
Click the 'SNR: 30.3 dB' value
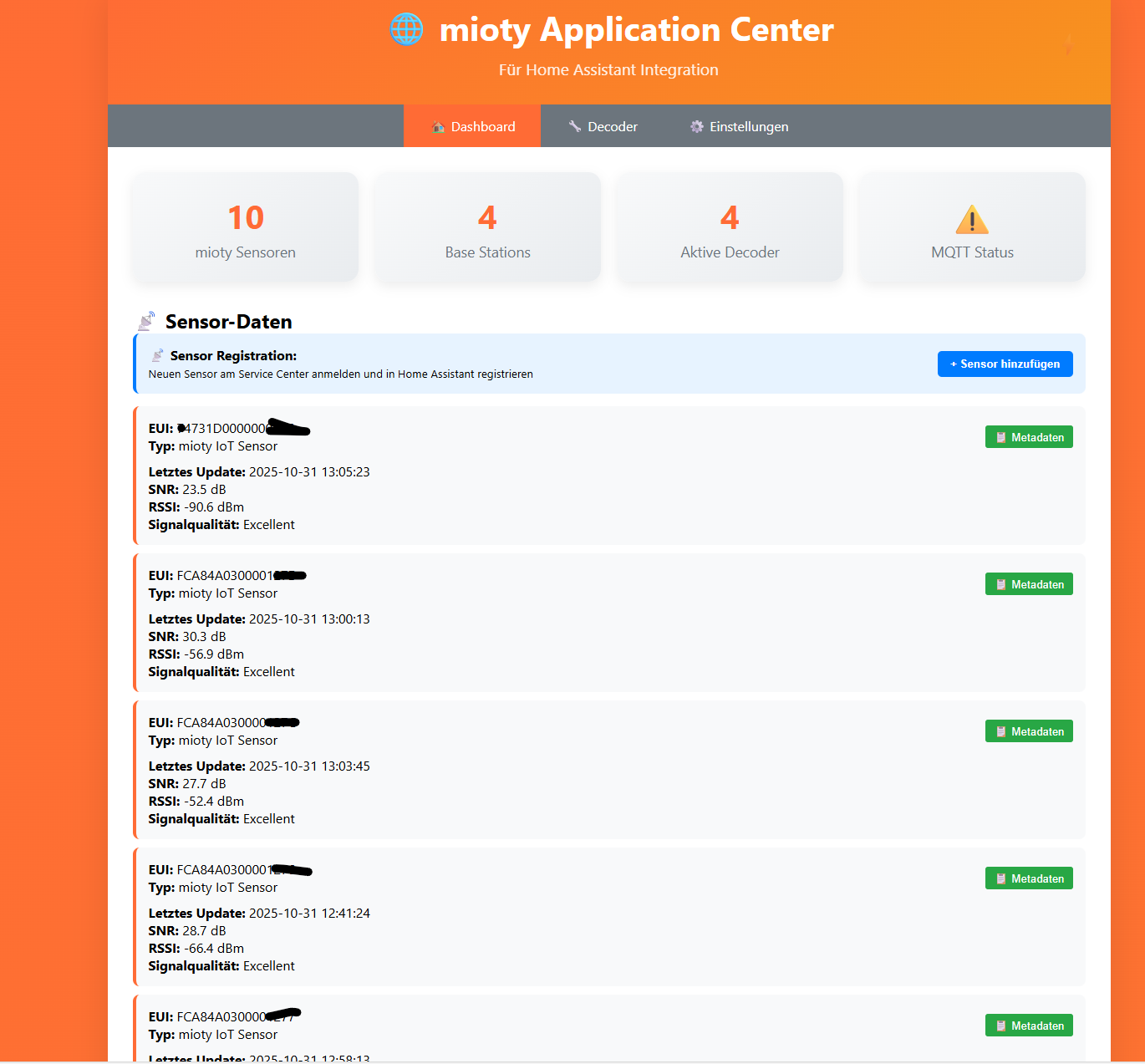(187, 637)
